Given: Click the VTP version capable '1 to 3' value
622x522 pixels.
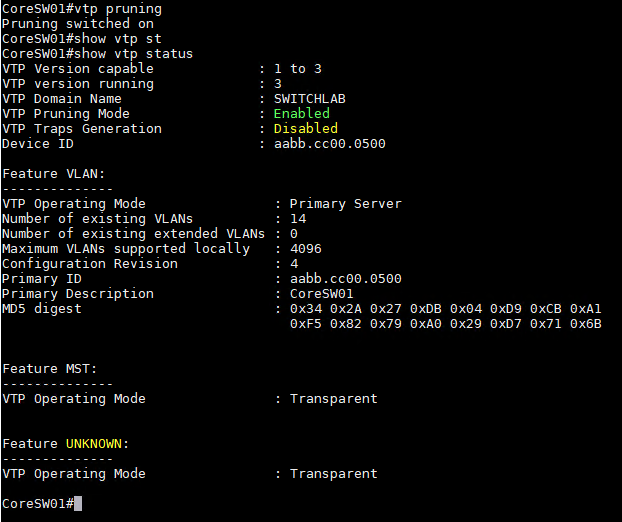Looking at the screenshot, I should click(x=298, y=69).
